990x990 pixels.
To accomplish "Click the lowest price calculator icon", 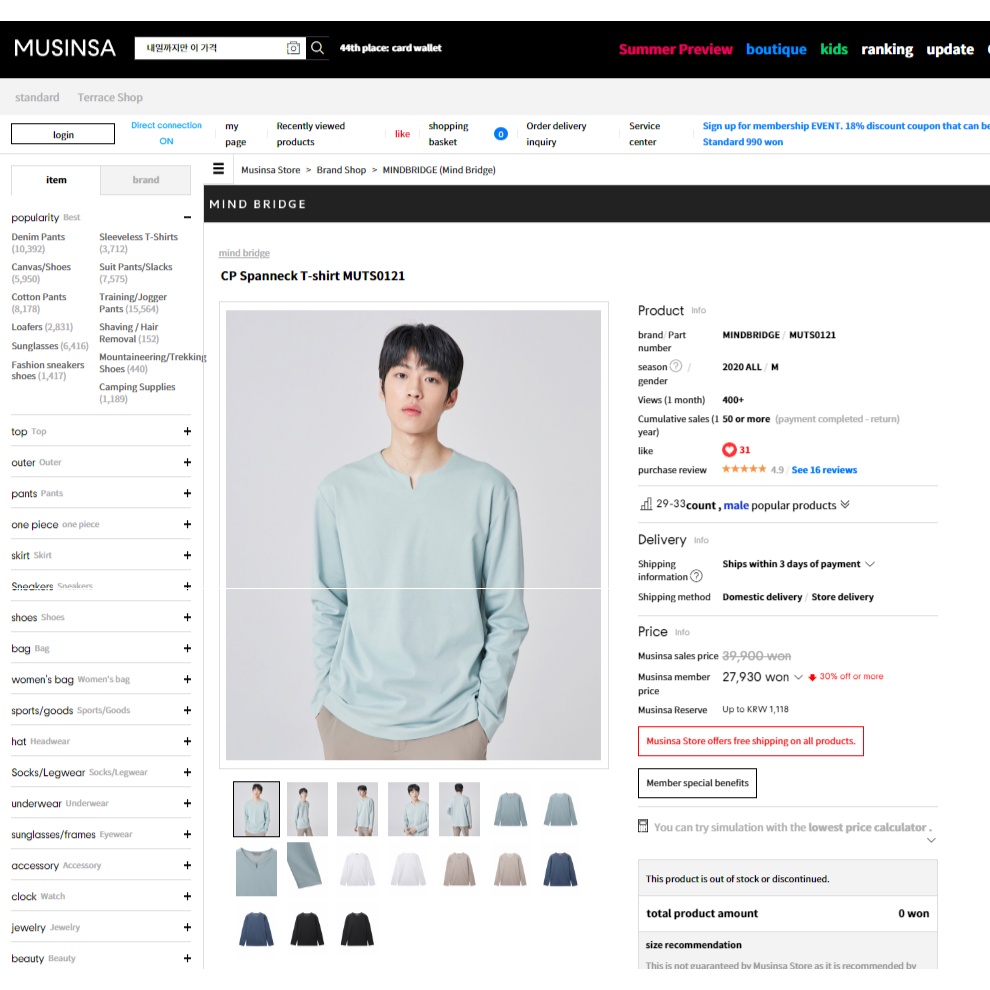I will click(x=643, y=826).
